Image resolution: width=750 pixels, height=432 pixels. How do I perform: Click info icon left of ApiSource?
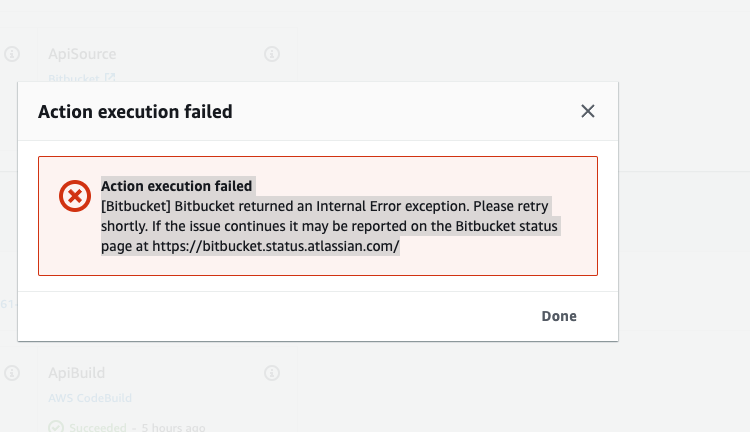12,54
